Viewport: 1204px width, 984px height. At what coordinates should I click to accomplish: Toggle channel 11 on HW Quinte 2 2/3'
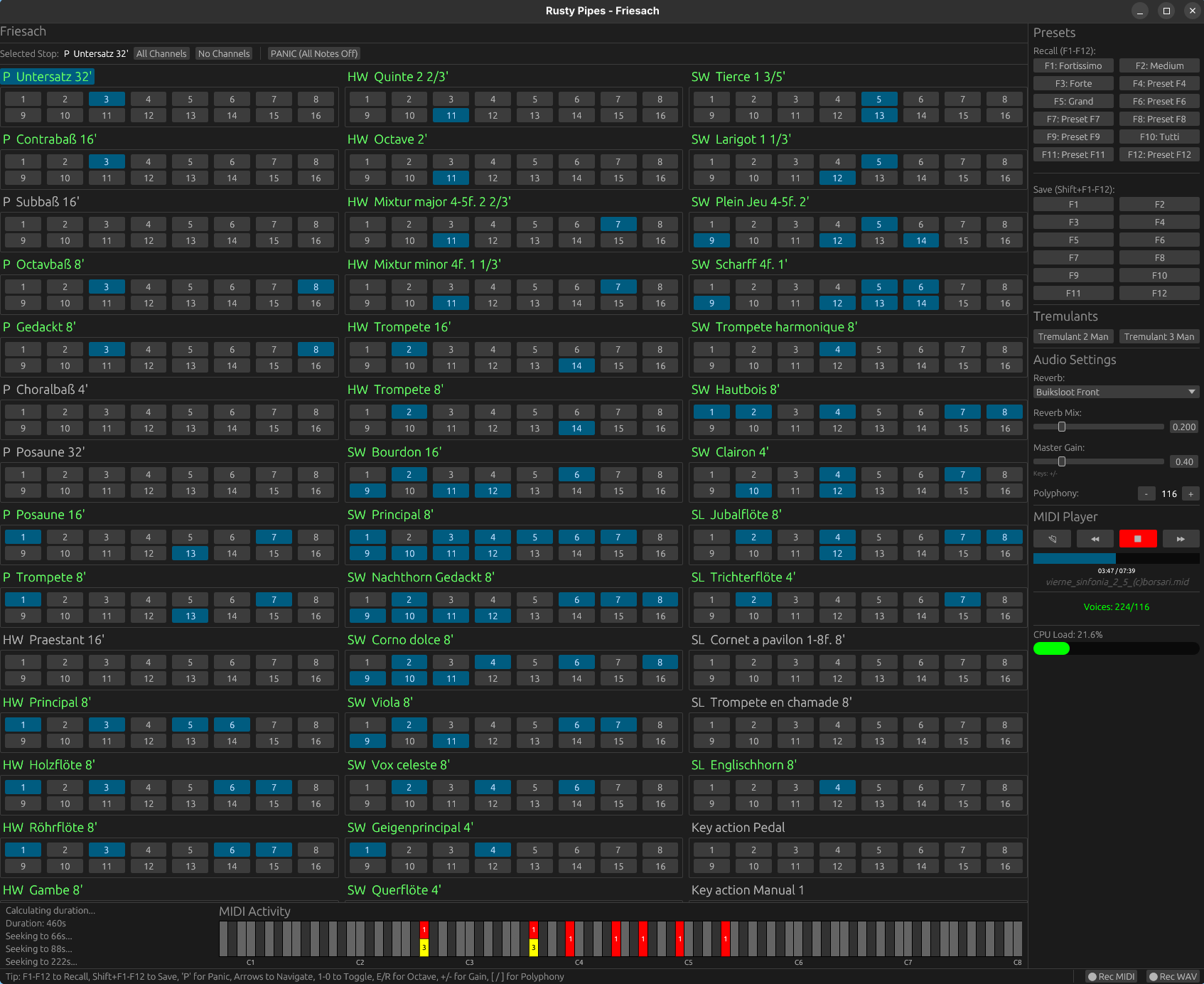pyautogui.click(x=451, y=116)
